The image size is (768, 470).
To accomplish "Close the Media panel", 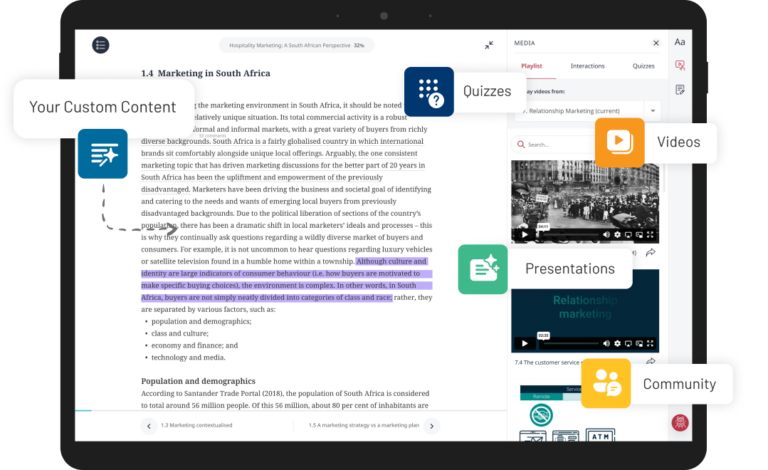I will [656, 43].
